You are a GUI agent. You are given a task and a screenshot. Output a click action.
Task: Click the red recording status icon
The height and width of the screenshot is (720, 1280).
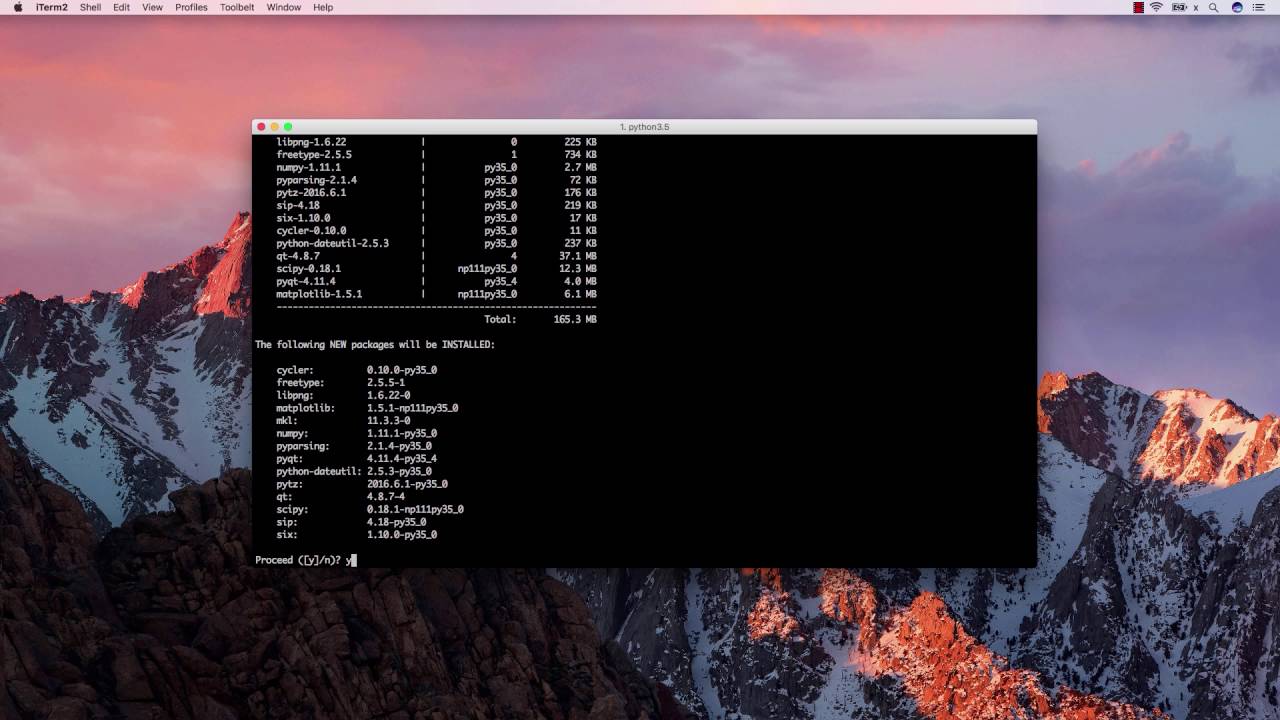pyautogui.click(x=1138, y=7)
